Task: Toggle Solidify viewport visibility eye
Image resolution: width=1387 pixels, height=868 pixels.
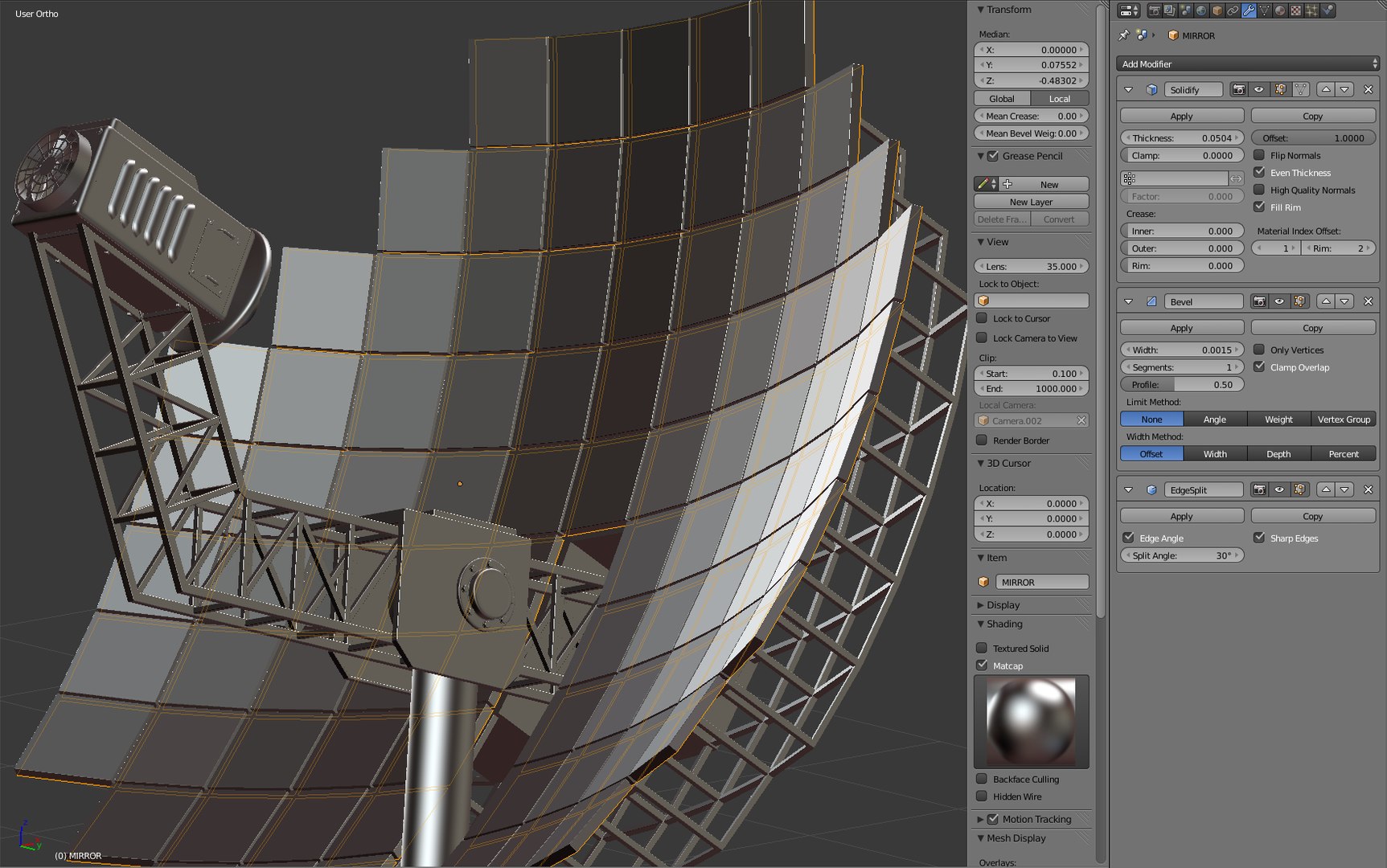Action: pos(1259,90)
